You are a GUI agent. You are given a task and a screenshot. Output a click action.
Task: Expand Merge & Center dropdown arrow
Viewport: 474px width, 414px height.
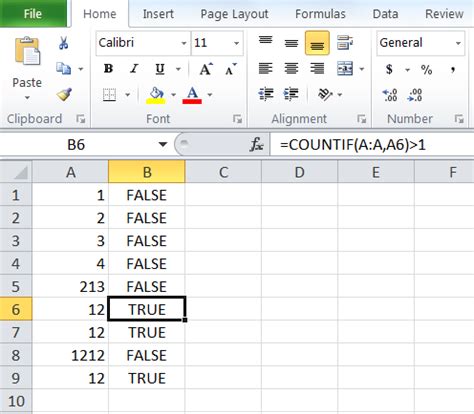click(362, 69)
